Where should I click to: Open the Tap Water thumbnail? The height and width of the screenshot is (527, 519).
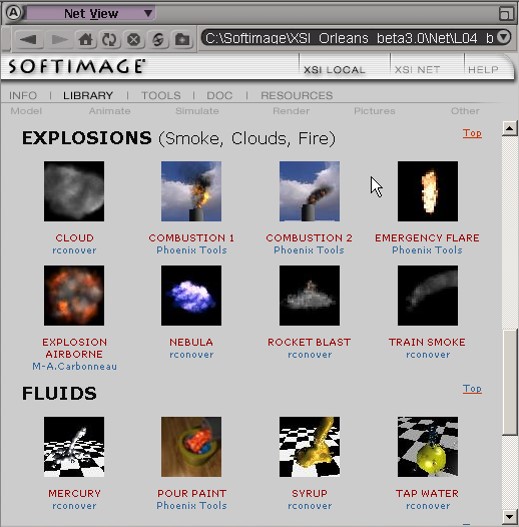click(x=428, y=447)
